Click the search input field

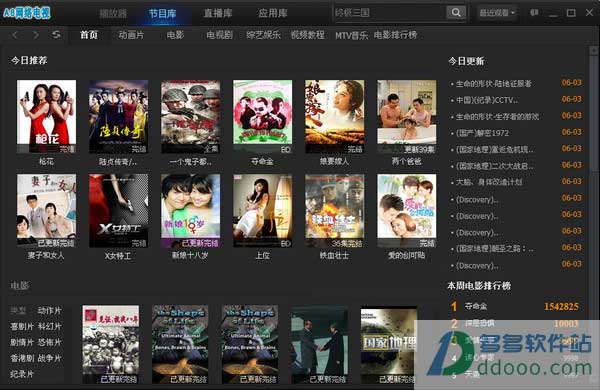(x=390, y=13)
